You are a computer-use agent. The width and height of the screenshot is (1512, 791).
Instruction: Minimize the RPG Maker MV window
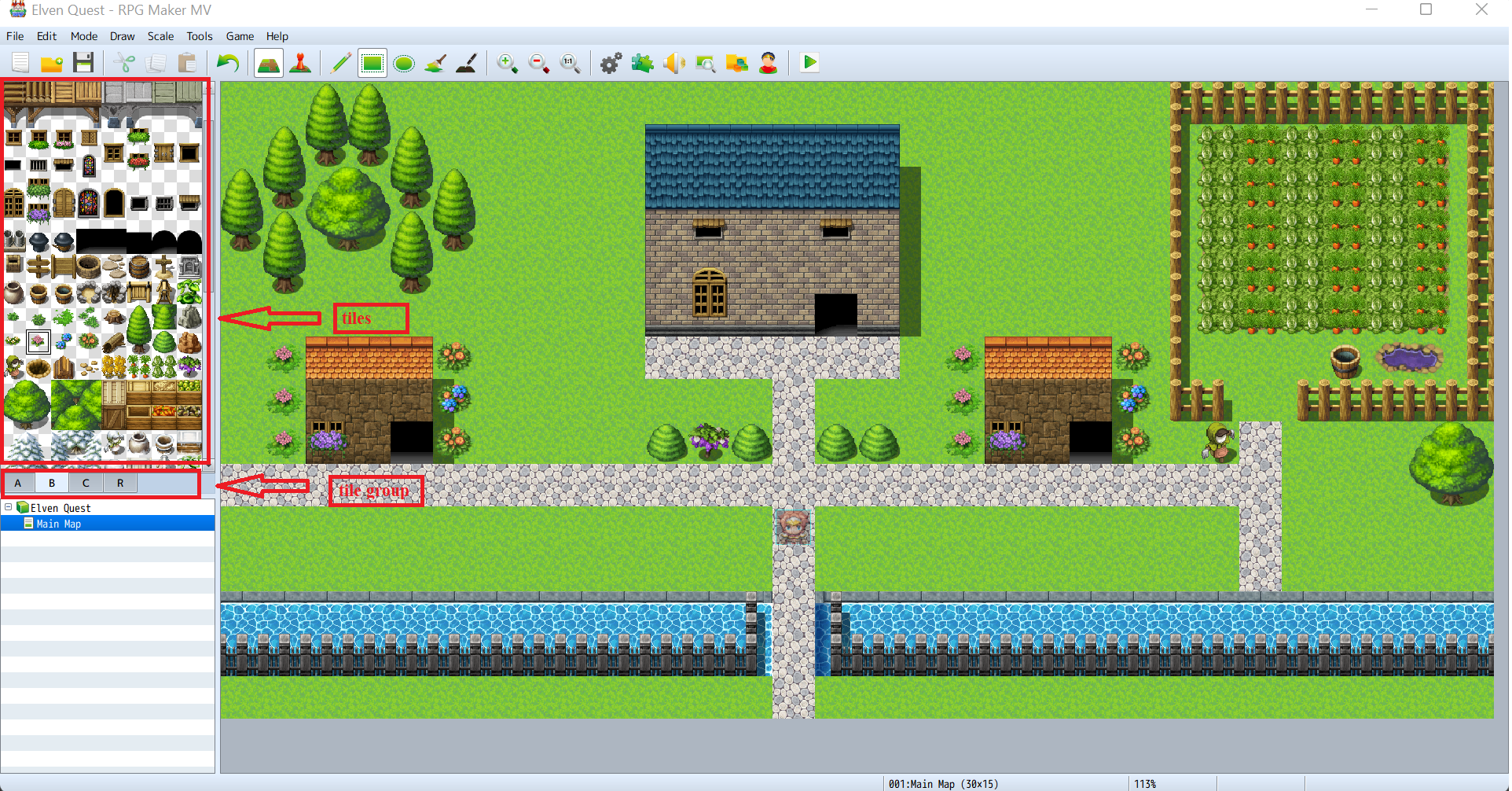[x=1371, y=9]
